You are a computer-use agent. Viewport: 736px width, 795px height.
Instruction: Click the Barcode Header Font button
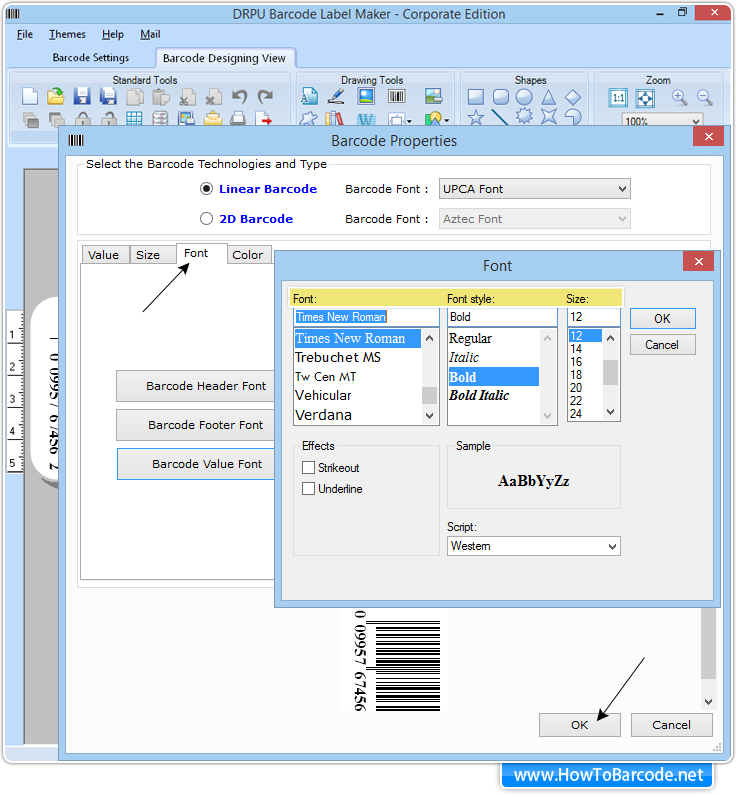[x=196, y=386]
